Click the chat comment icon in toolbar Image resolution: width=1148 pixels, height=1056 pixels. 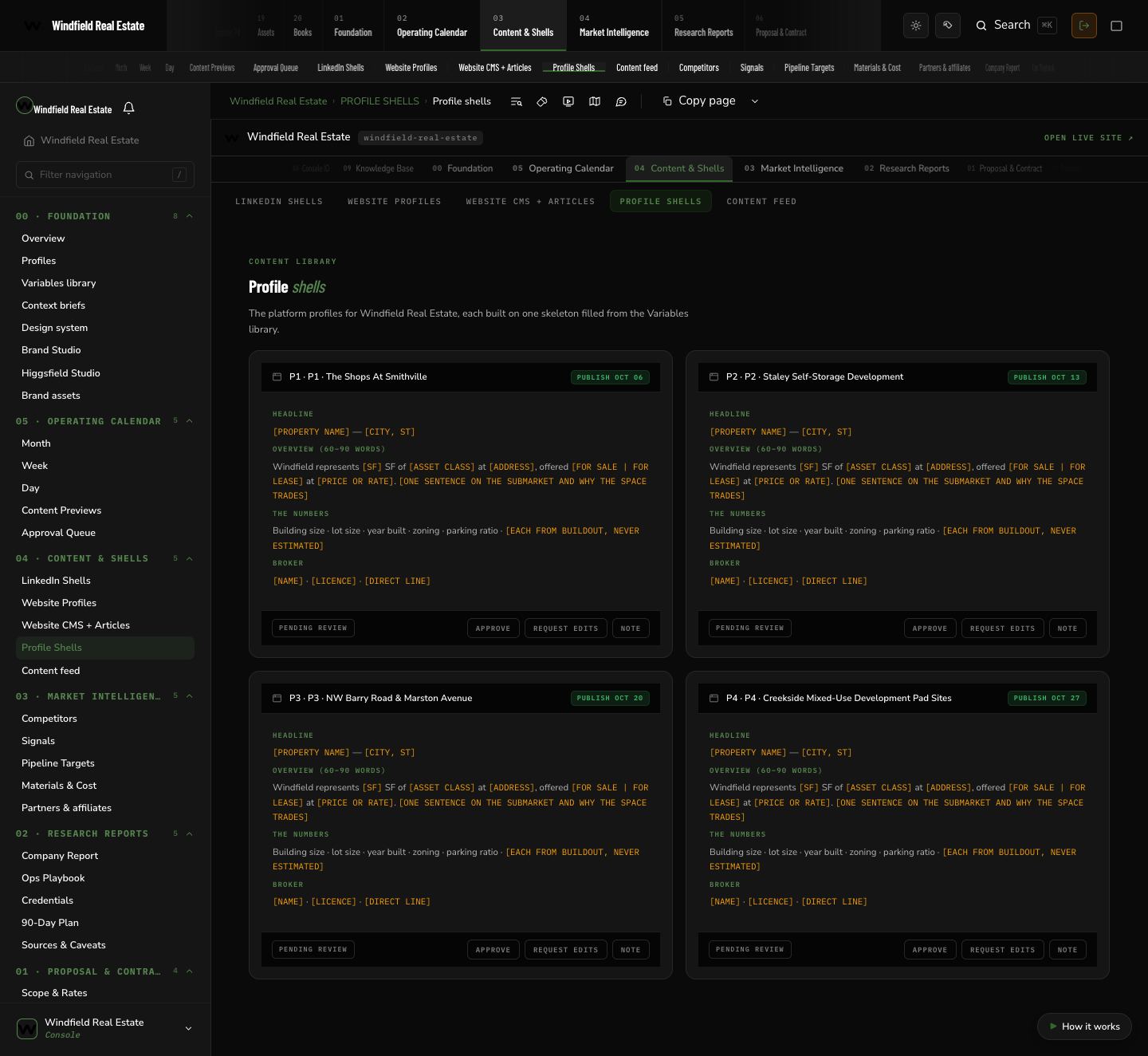[621, 101]
